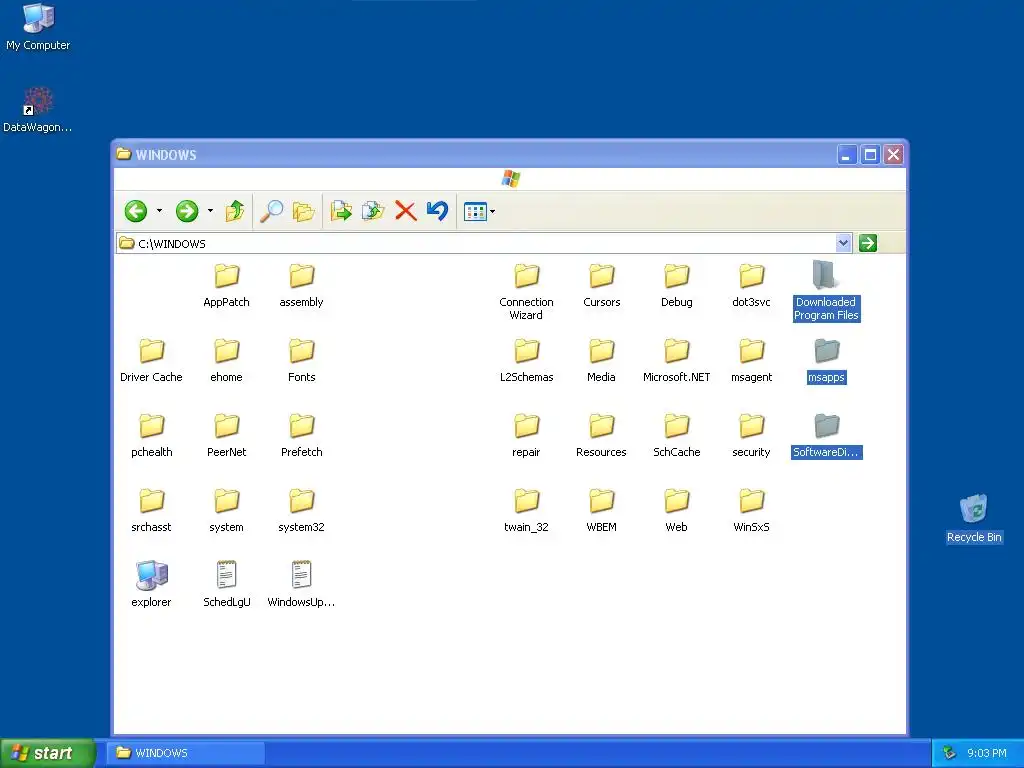Select the Recycle Bin icon

click(974, 519)
